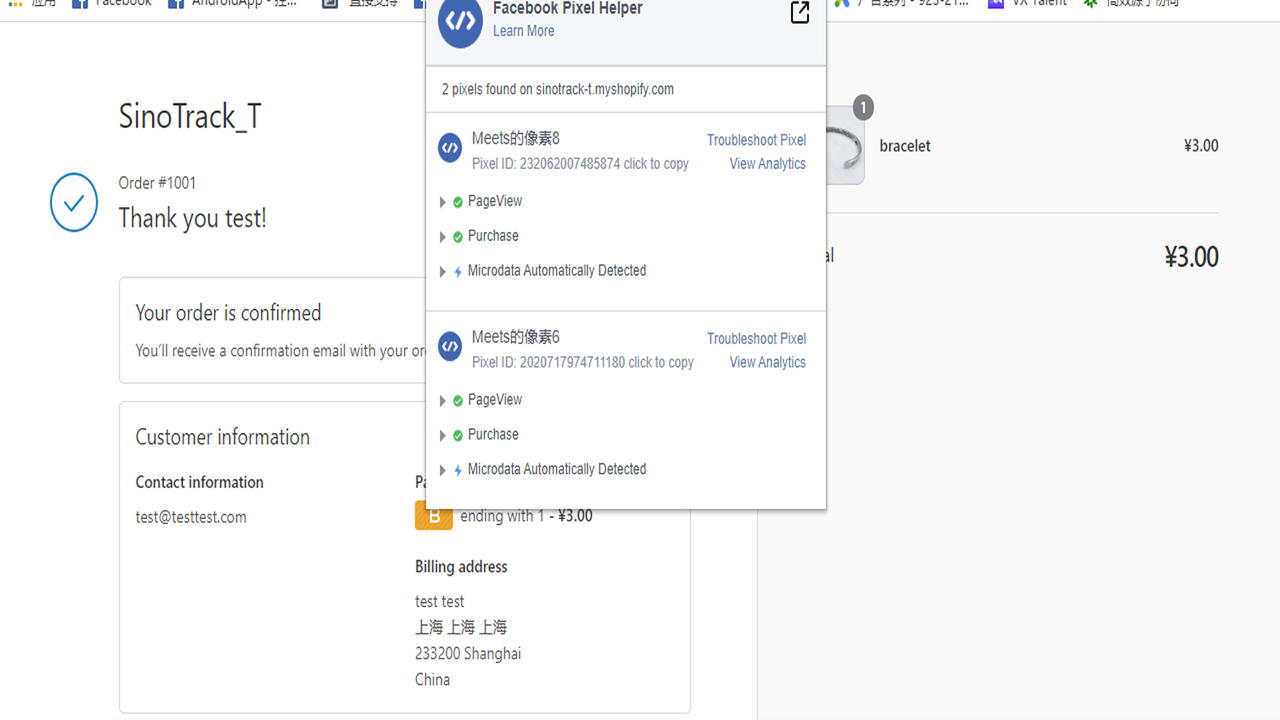1280x720 pixels.
Task: Open the Learn More link
Action: click(523, 31)
